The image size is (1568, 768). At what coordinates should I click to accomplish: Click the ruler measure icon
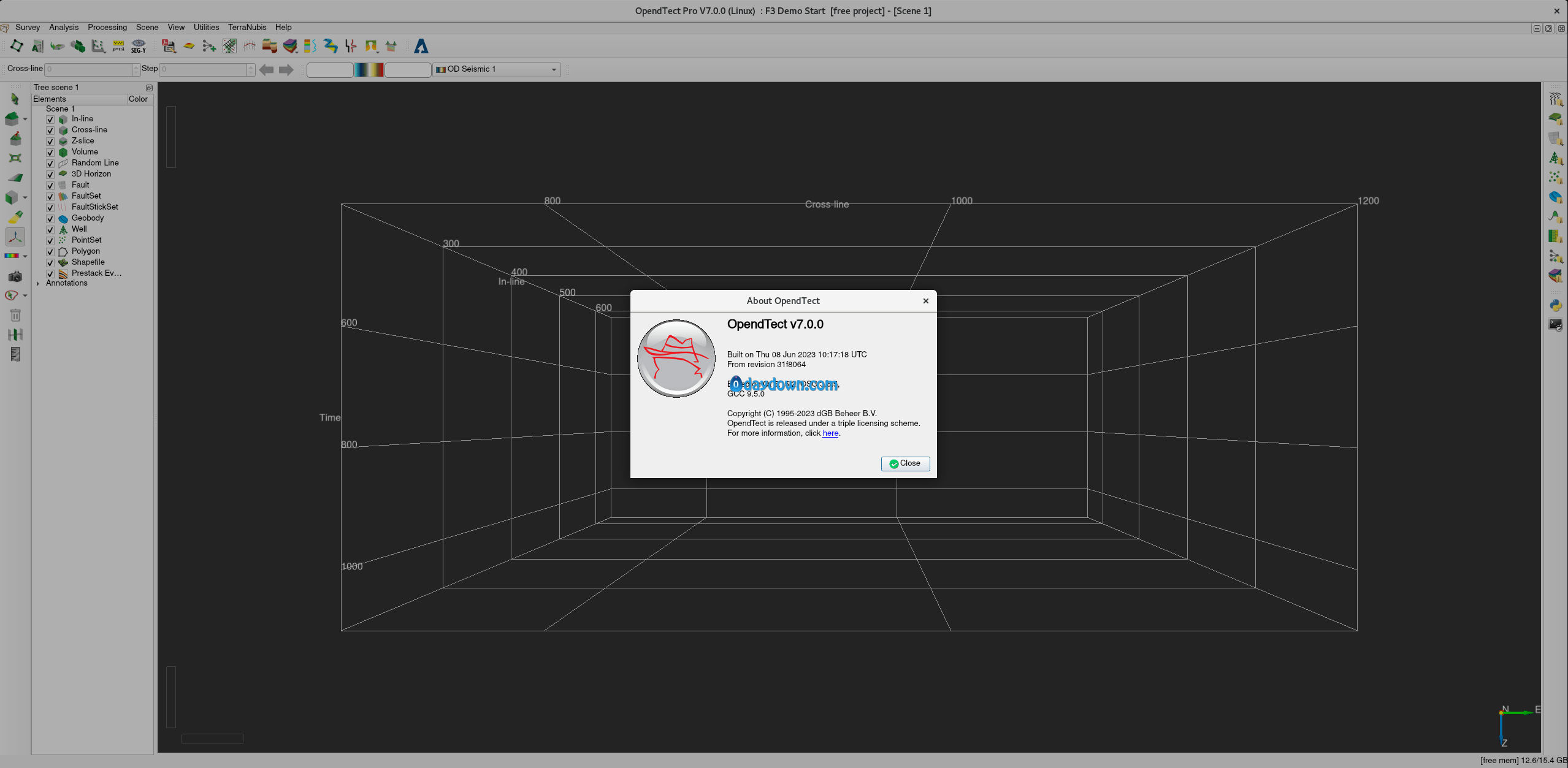15,354
